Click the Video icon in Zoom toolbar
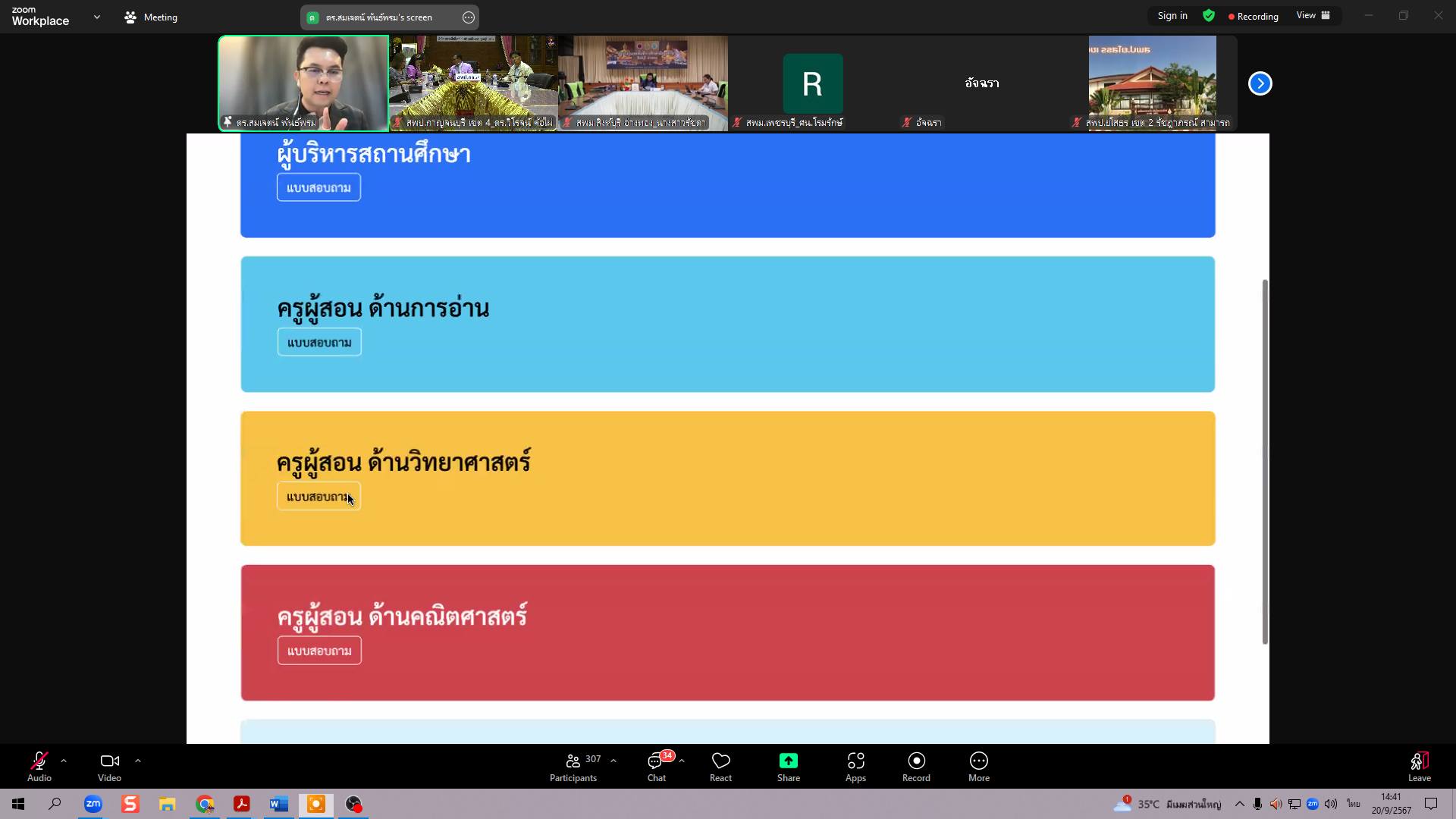The image size is (1456, 819). (x=108, y=761)
